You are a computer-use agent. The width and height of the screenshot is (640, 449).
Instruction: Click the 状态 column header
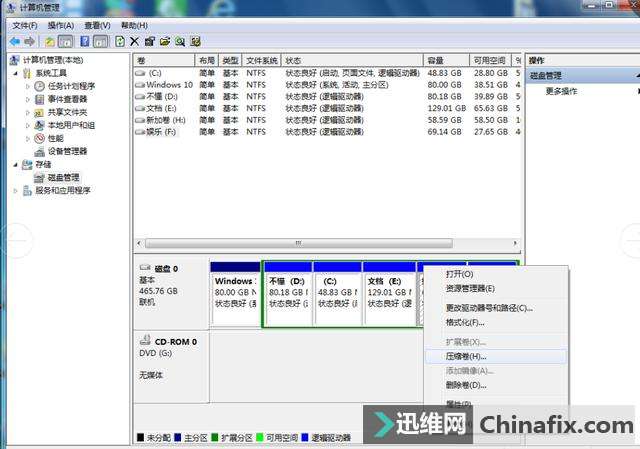click(x=352, y=60)
